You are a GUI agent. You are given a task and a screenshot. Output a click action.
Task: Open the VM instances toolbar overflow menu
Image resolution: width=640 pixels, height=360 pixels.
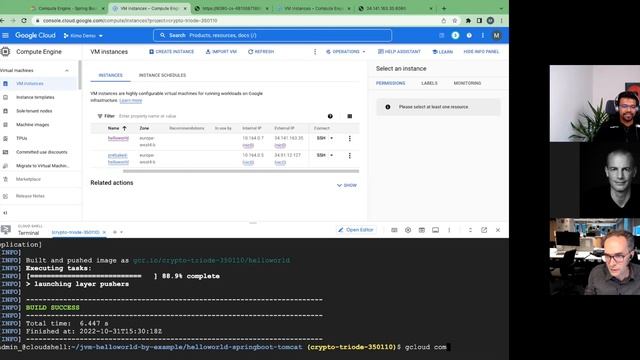(x=315, y=52)
